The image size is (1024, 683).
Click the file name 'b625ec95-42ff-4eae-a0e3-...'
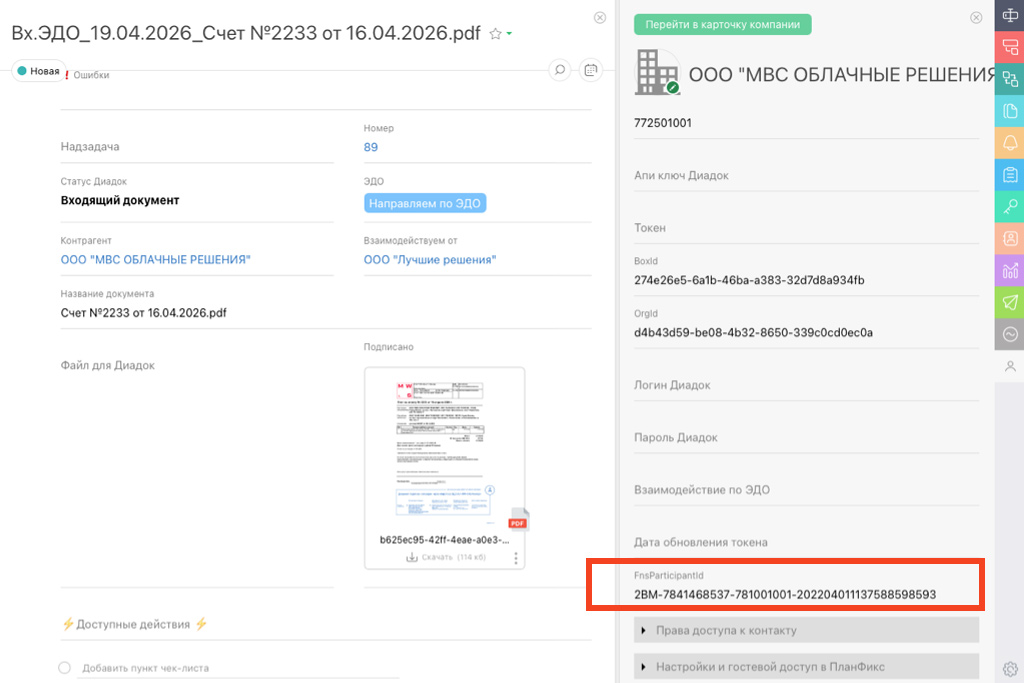[444, 540]
